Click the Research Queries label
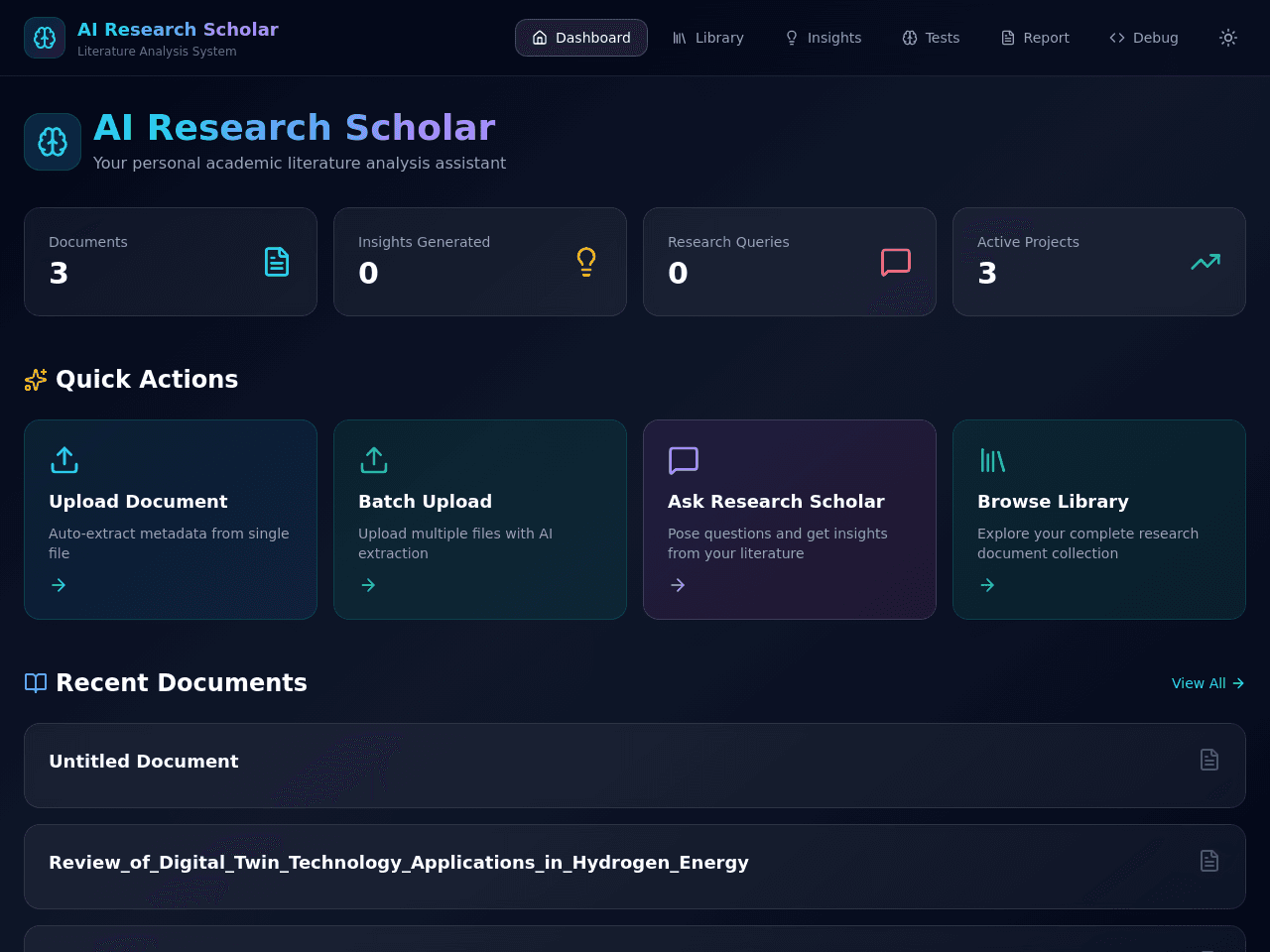 coord(728,242)
